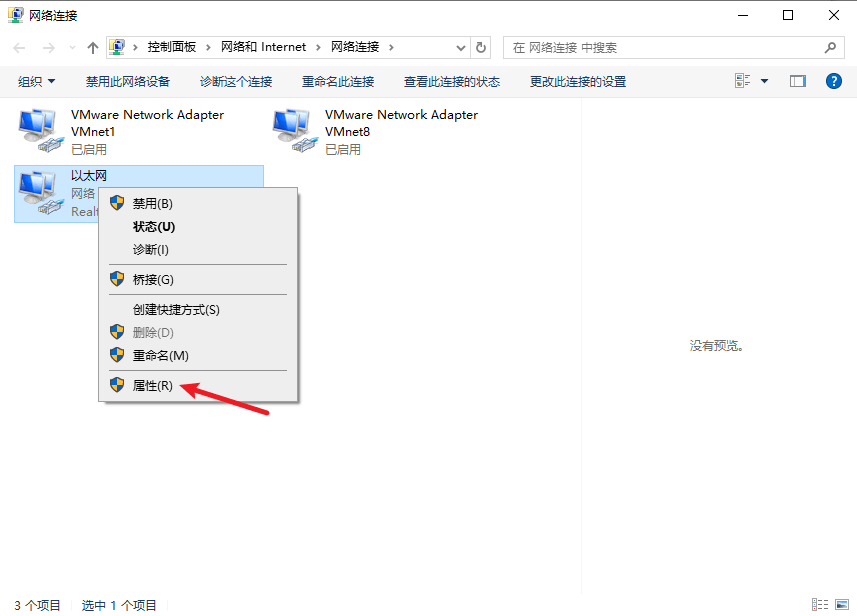This screenshot has width=857, height=616.
Task: Click the network connections icon in address bar
Action: pos(118,46)
